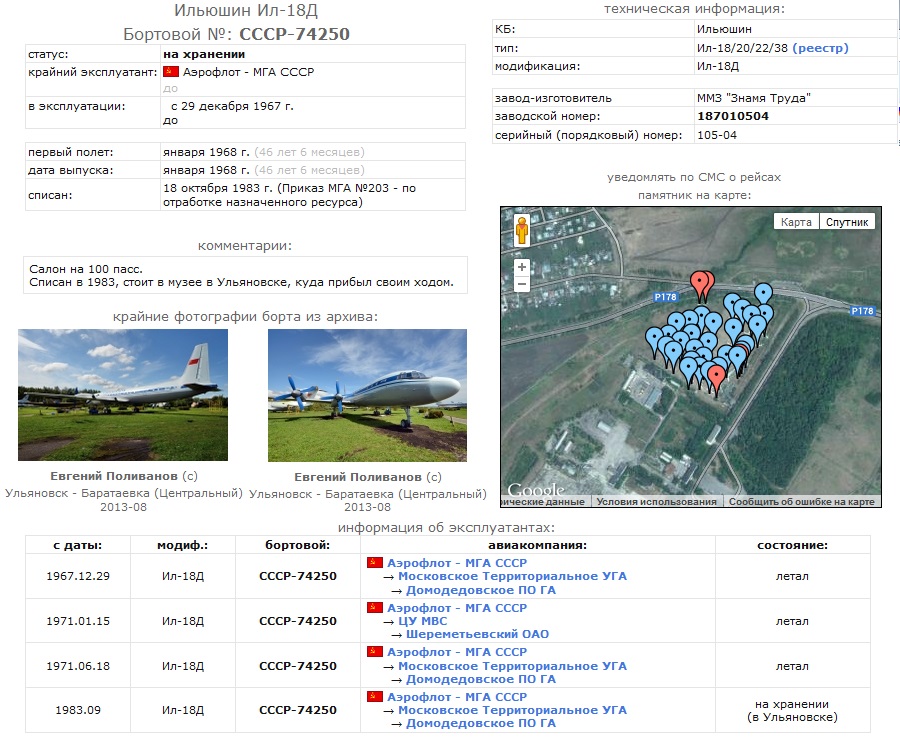The width and height of the screenshot is (900, 744).
Task: Click the topmost blue map marker
Action: (764, 294)
